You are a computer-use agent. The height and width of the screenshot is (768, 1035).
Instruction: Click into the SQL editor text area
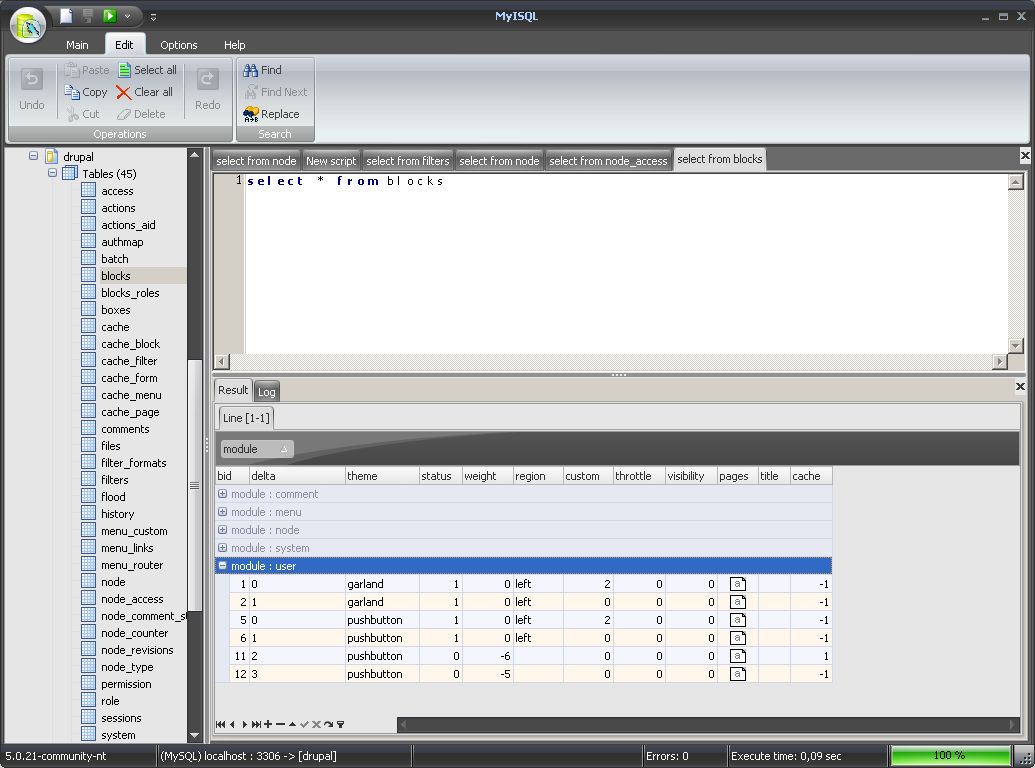pos(626,264)
